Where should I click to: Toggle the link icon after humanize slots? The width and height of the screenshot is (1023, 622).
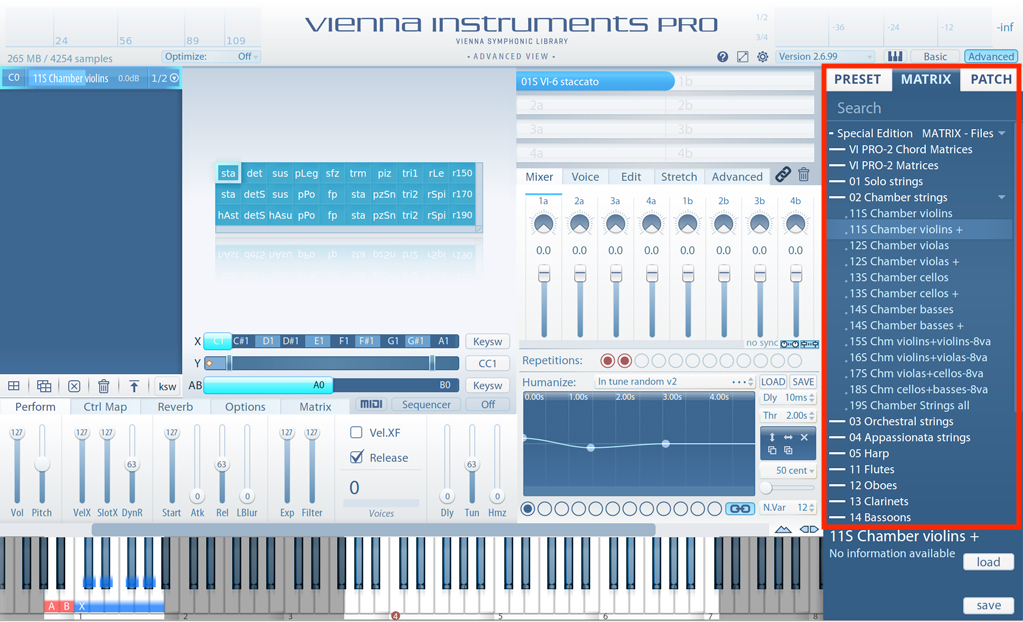click(x=739, y=508)
